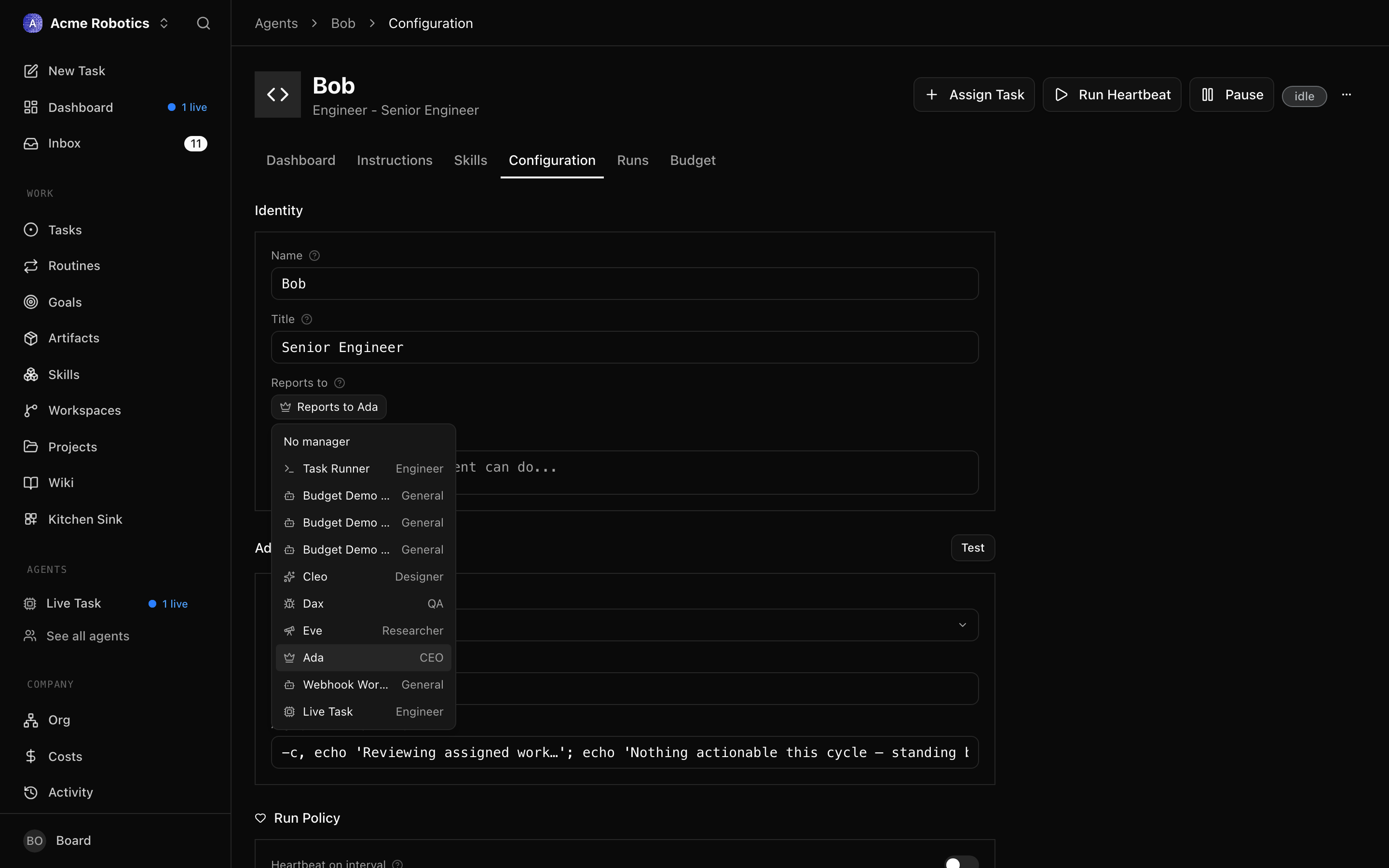The height and width of the screenshot is (868, 1389).
Task: Select Eve the Researcher as manager
Action: pyautogui.click(x=363, y=630)
